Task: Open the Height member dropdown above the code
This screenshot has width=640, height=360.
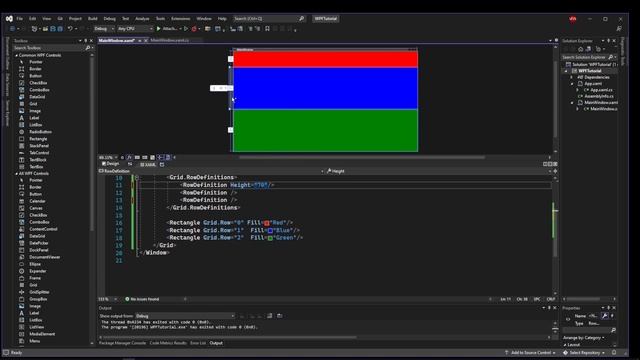Action: pos(439,171)
